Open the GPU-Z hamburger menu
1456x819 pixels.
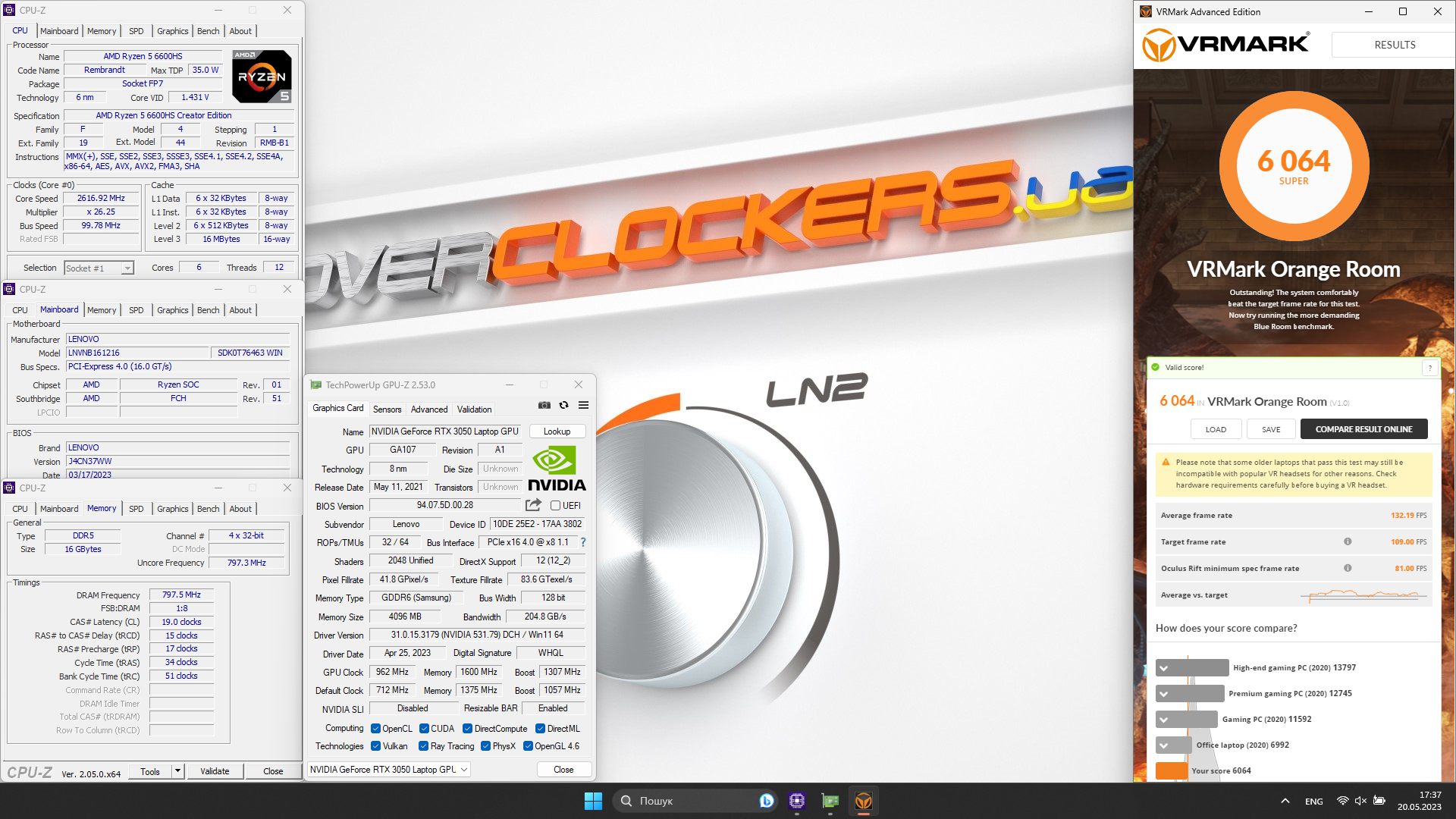point(583,405)
